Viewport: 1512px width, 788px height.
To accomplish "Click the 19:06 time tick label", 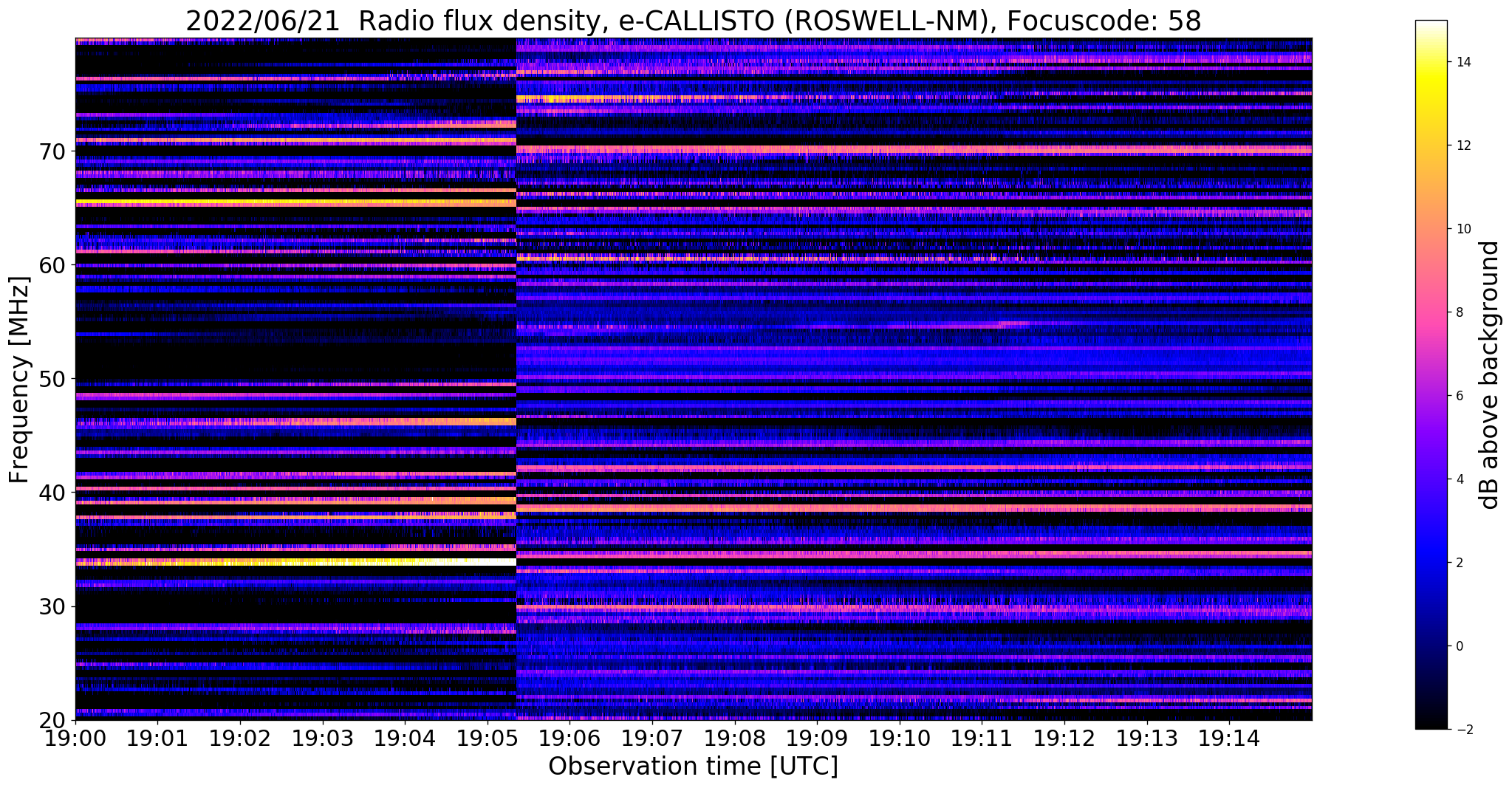I will [569, 739].
